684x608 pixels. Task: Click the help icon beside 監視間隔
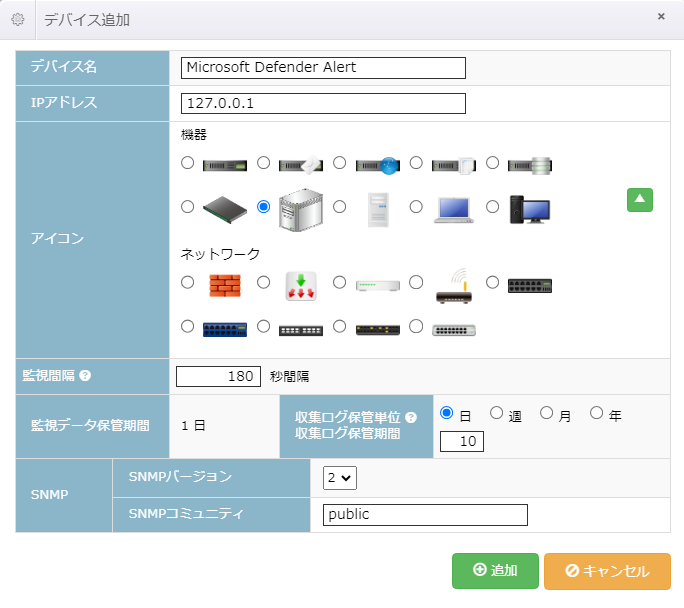(x=85, y=376)
